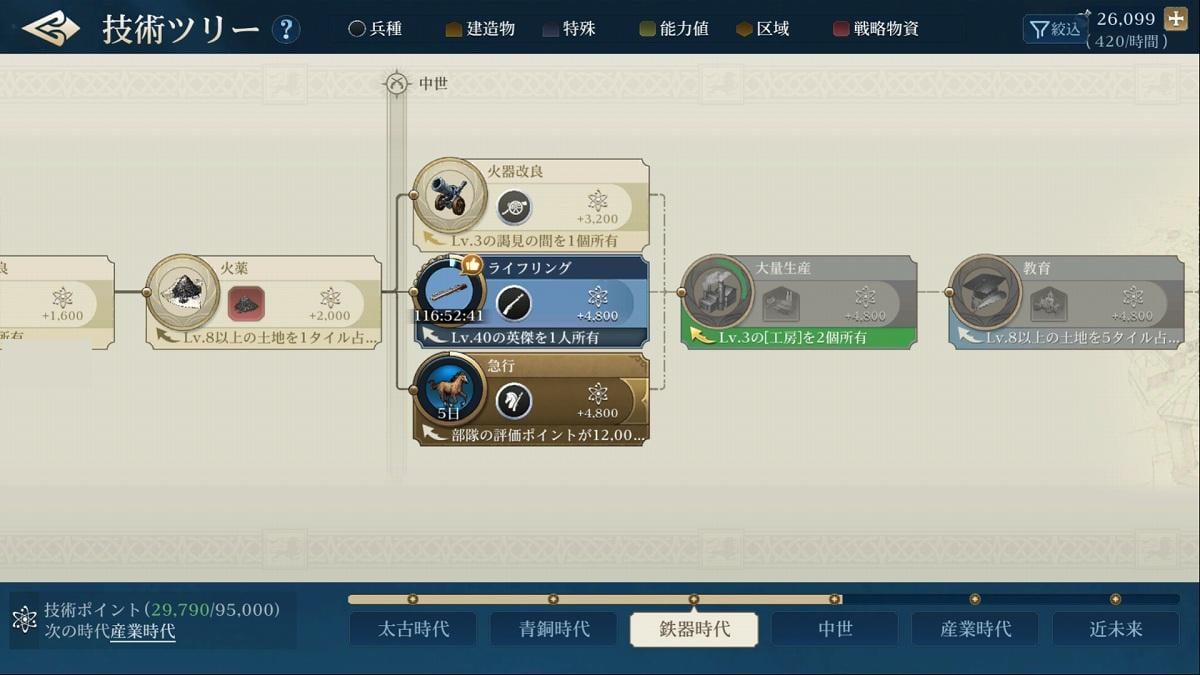Select the cannon icon of 火器改良

(449, 195)
